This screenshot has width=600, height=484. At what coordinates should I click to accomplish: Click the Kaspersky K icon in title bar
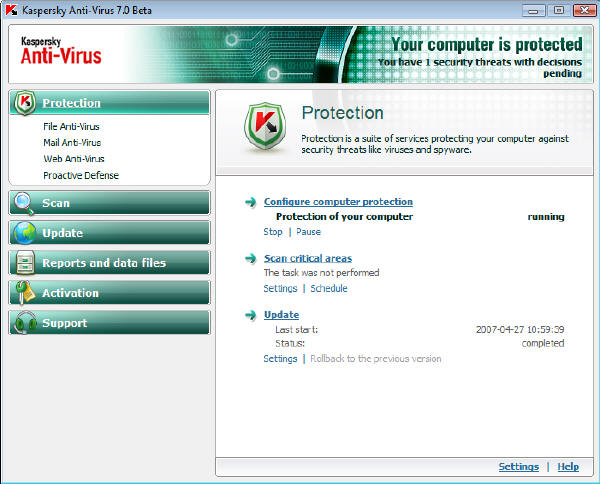point(11,10)
